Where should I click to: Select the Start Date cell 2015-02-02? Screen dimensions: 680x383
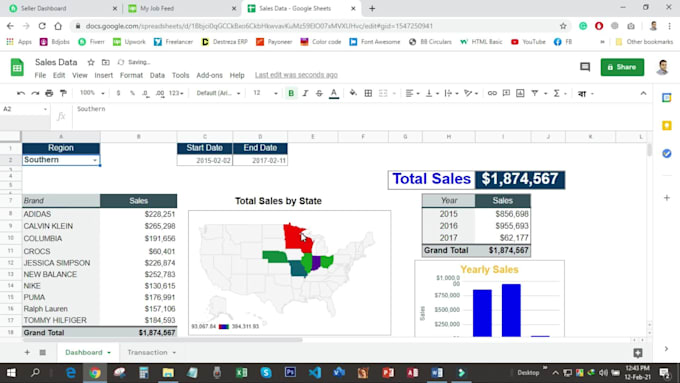pos(205,160)
